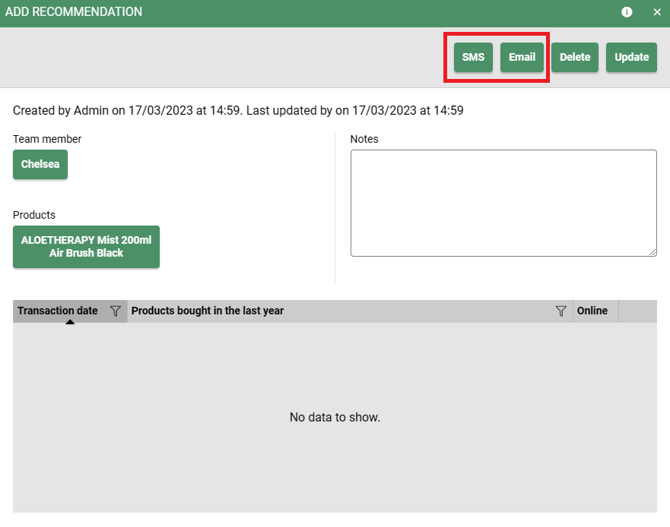Open filter for Products bought column
This screenshot has height=527, width=670.
[561, 311]
